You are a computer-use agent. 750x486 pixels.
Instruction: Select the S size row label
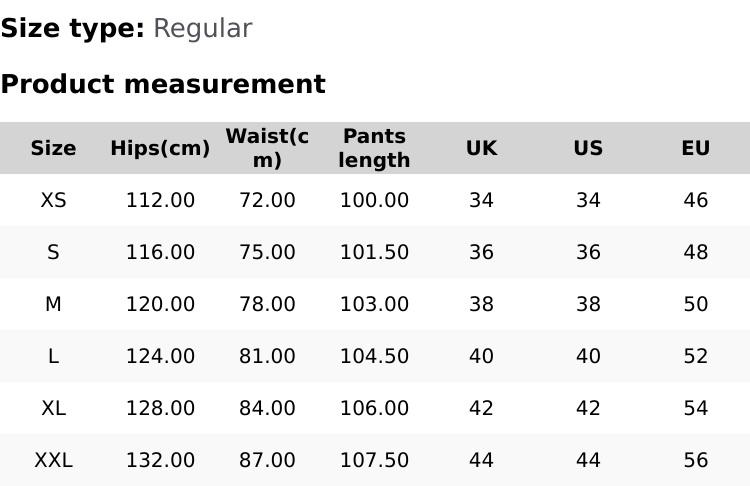(53, 252)
